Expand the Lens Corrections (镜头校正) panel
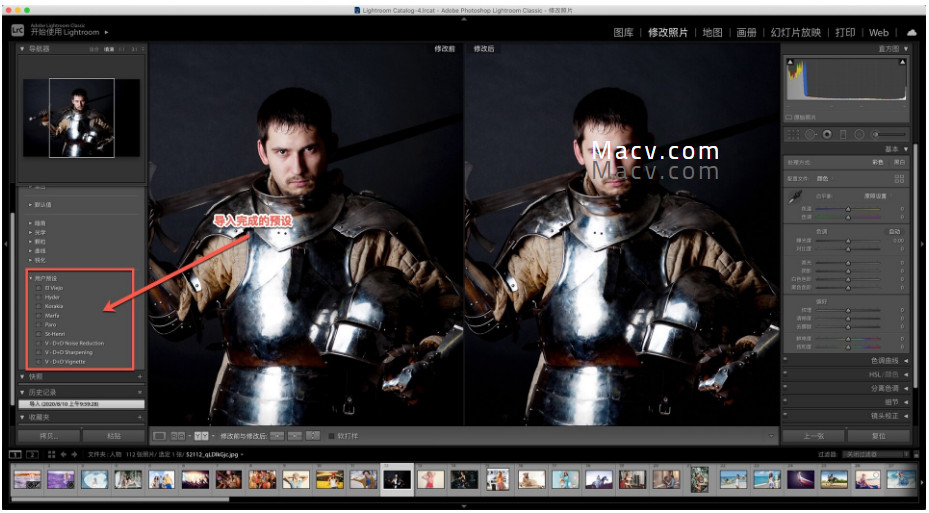 (906, 416)
